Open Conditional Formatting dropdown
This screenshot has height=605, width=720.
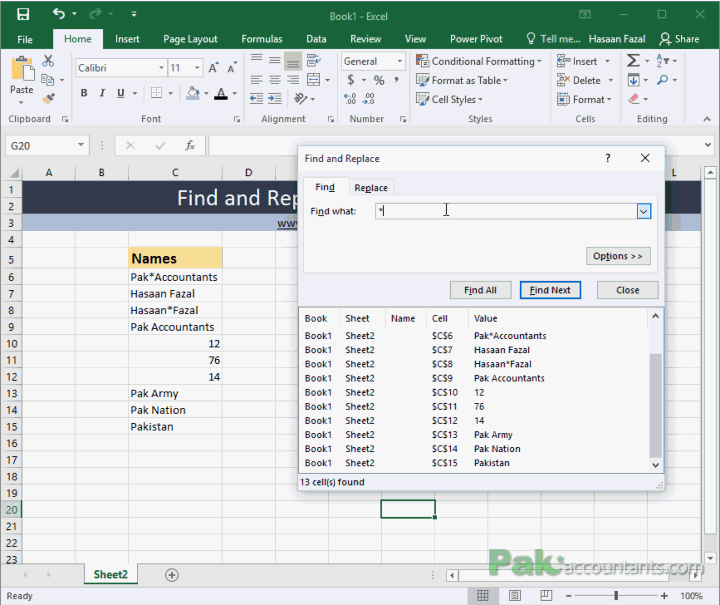479,61
